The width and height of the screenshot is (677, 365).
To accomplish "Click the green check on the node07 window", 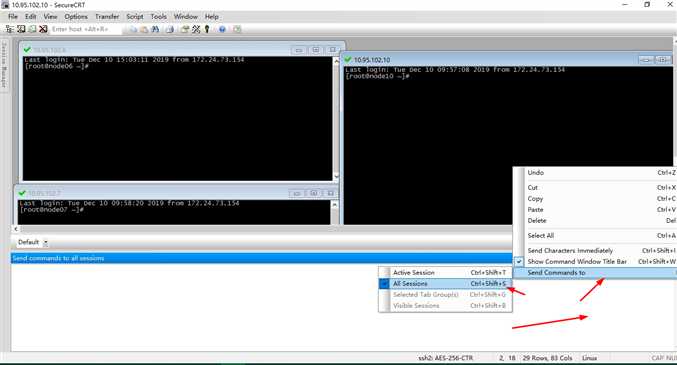I will [x=22, y=193].
